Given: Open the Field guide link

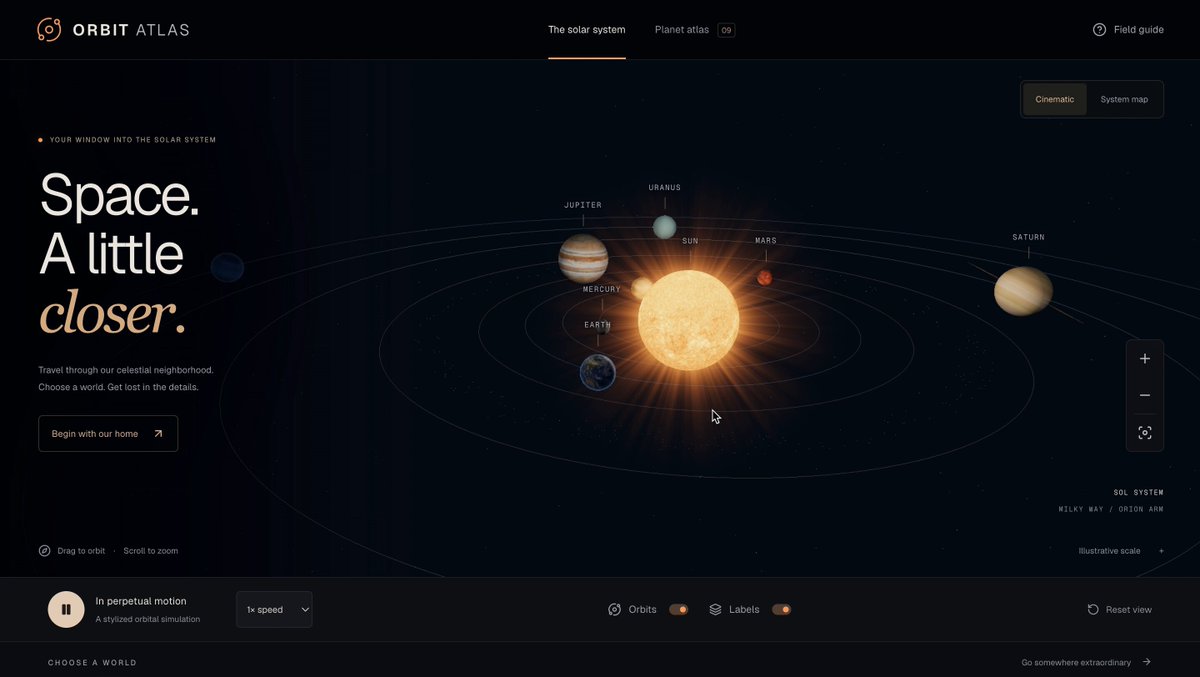Looking at the screenshot, I should (x=1128, y=30).
